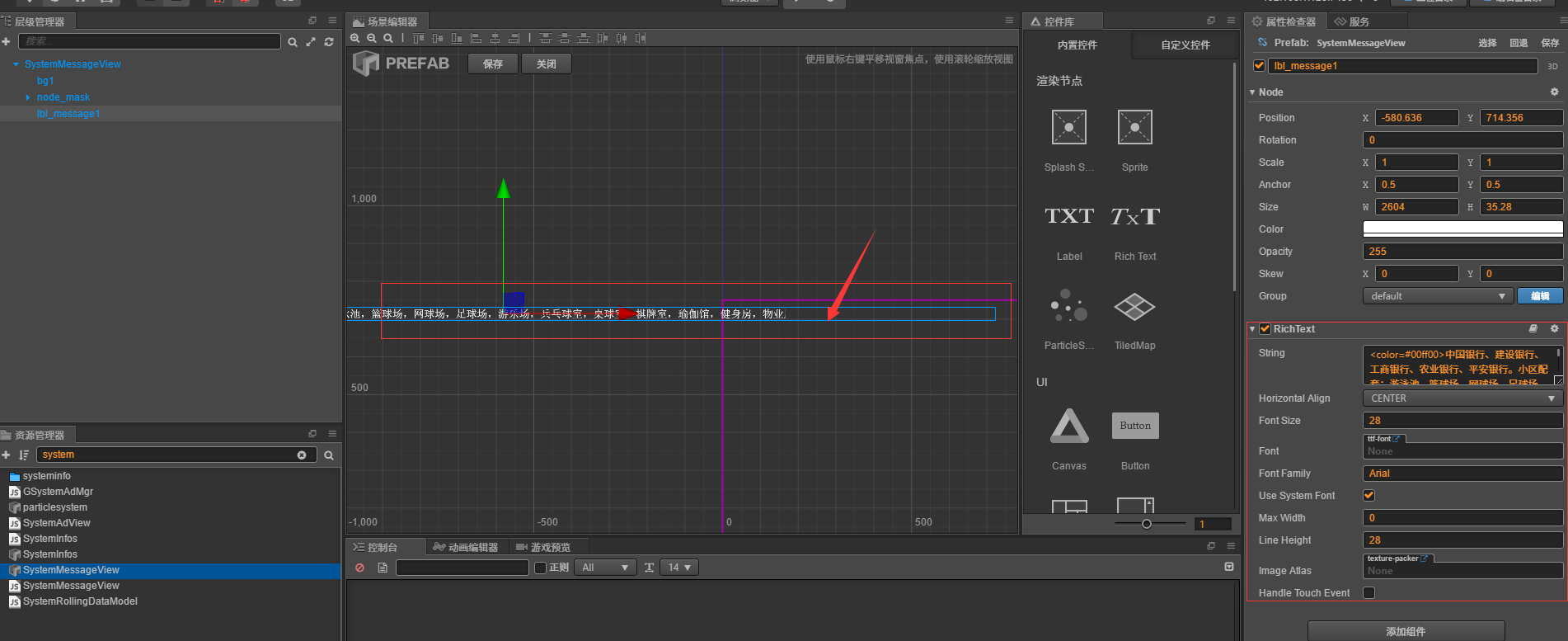Open the Group dropdown set to default

click(1438, 296)
